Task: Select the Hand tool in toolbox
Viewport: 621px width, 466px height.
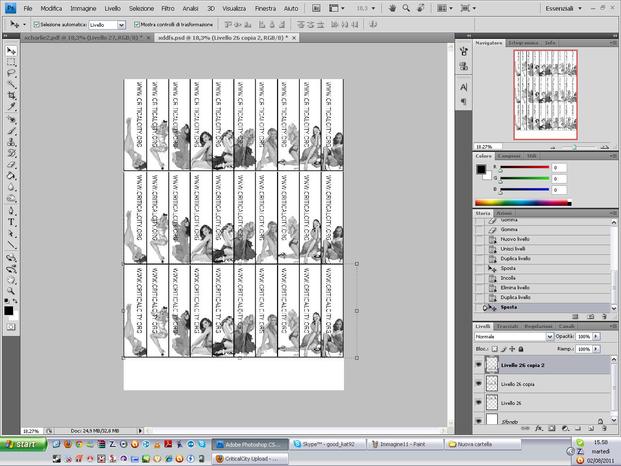Action: click(11, 281)
